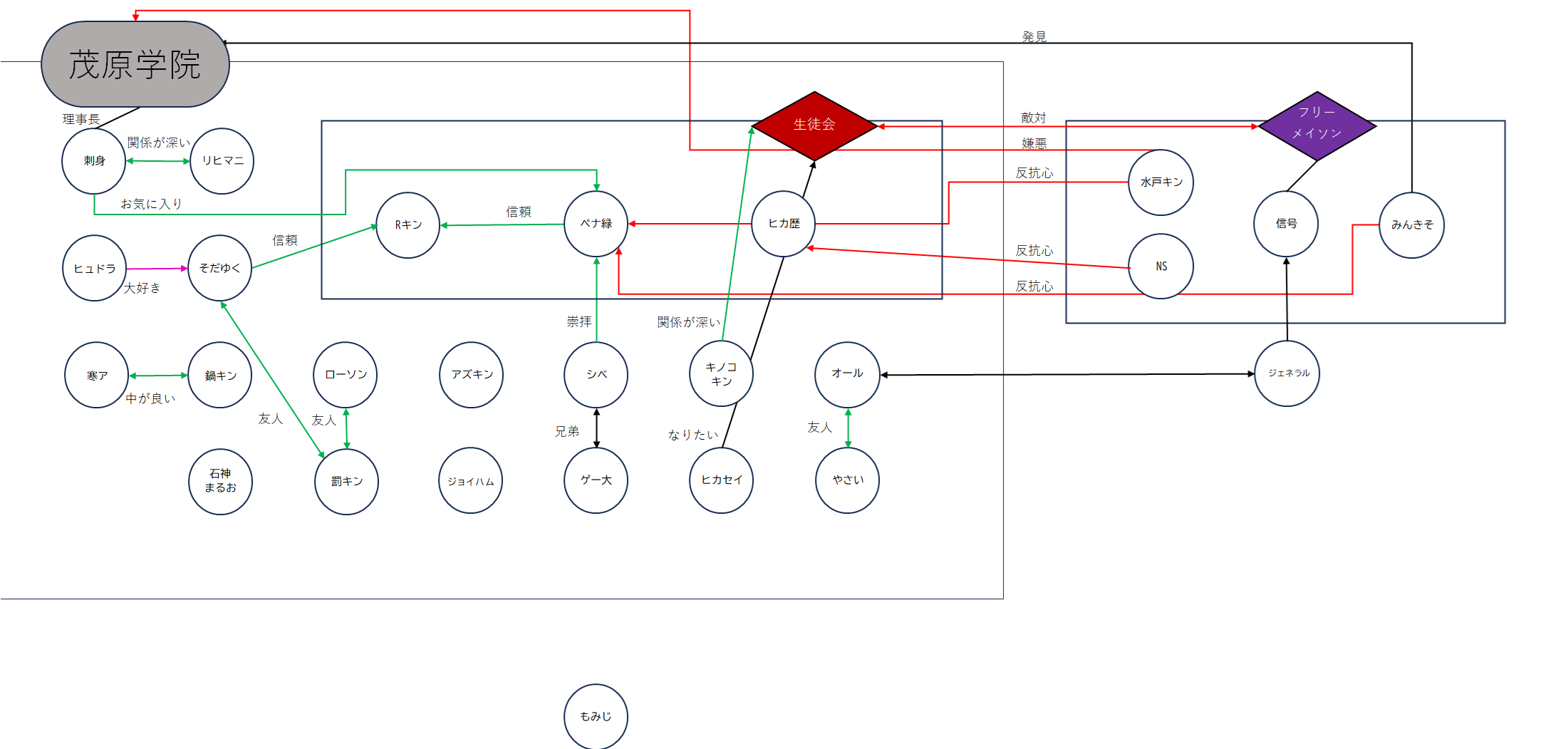Click the 発見 label
Screen dimensions: 1568x749
tap(1034, 37)
